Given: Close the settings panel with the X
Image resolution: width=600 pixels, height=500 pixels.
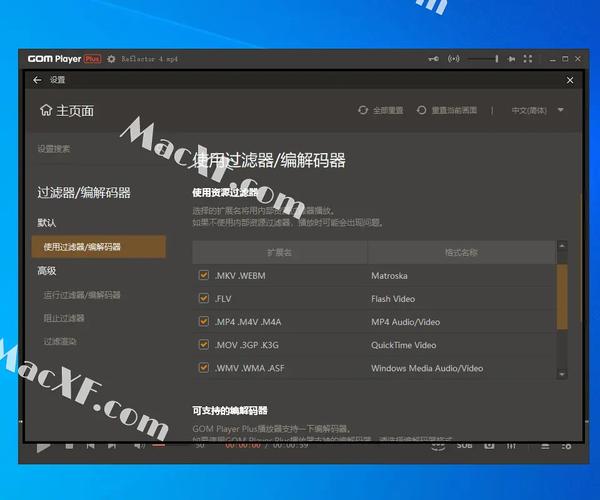Looking at the screenshot, I should 570,80.
